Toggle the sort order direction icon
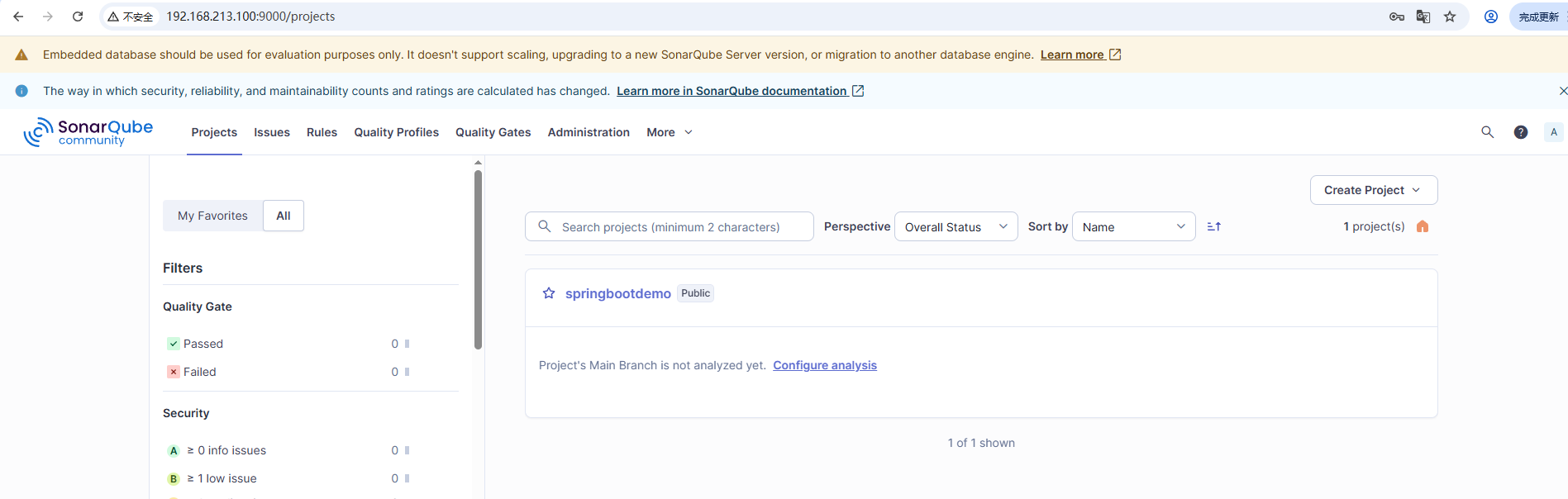1568x499 pixels. pos(1213,226)
